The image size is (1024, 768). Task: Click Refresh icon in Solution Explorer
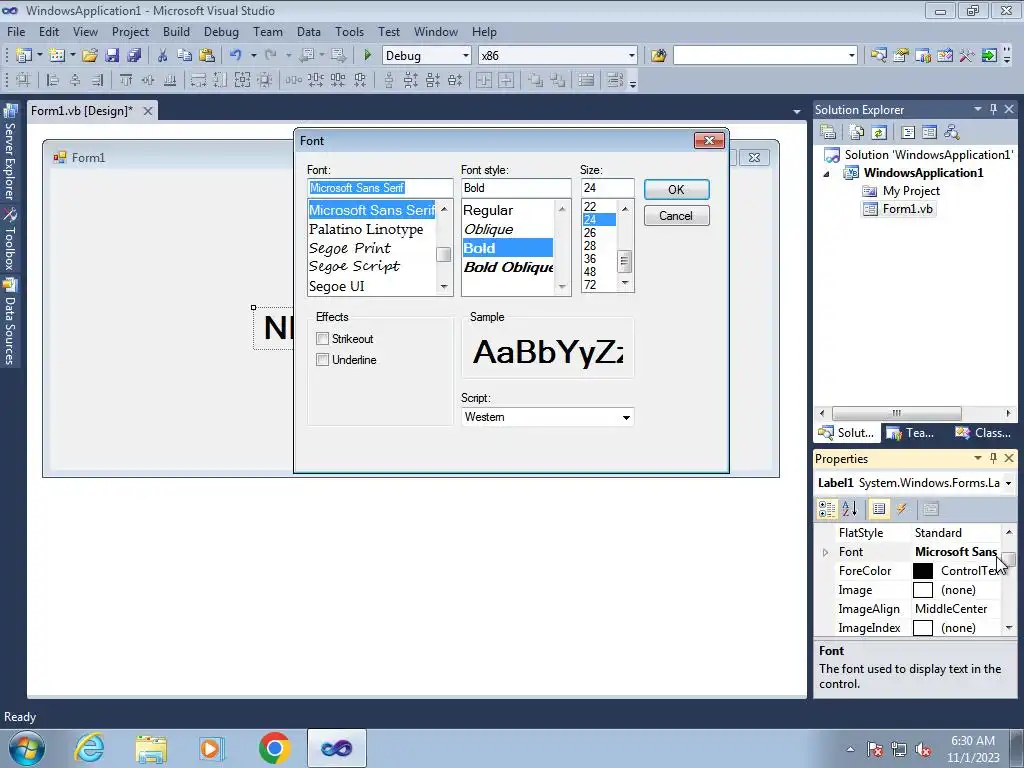point(879,133)
